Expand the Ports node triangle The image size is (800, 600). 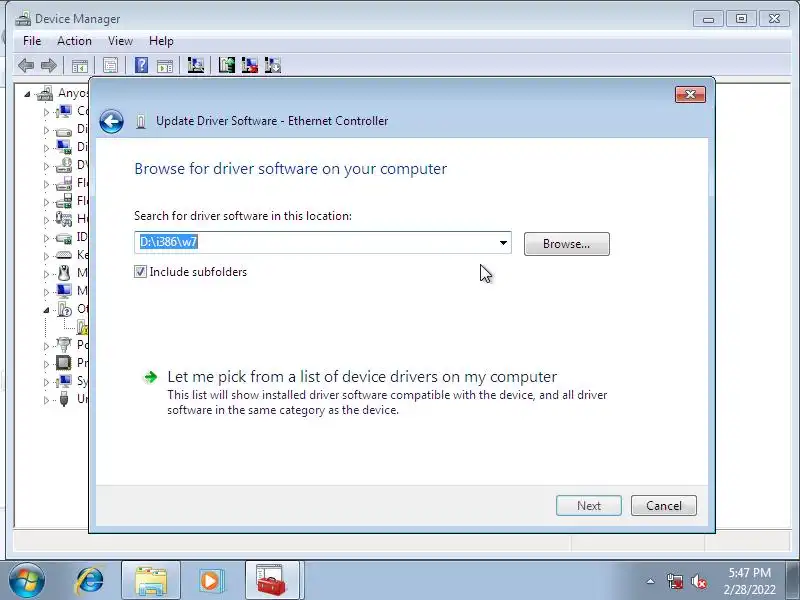click(46, 346)
